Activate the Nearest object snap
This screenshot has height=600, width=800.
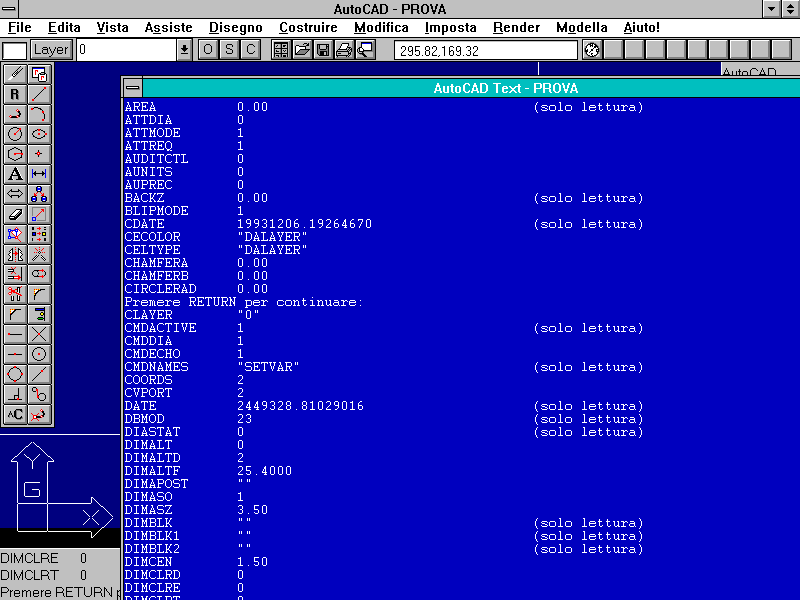pos(39,374)
